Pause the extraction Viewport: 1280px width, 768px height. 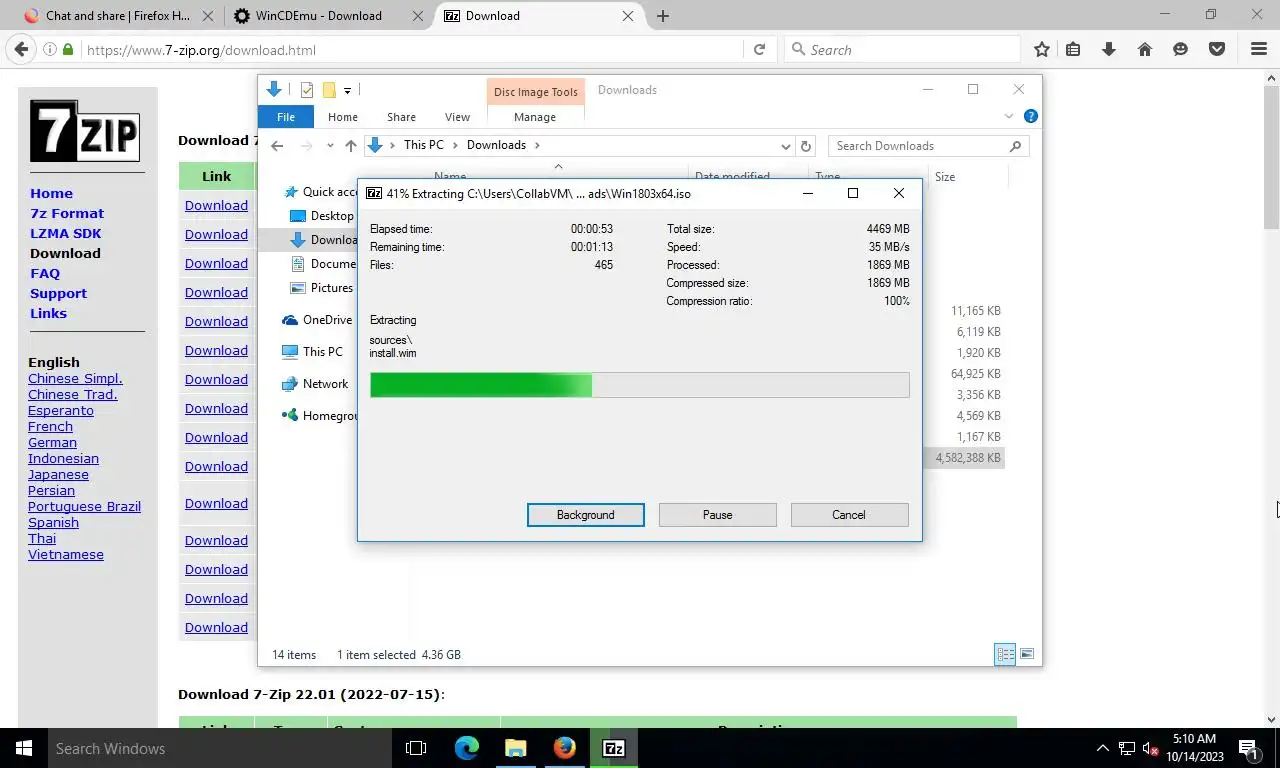pyautogui.click(x=717, y=515)
